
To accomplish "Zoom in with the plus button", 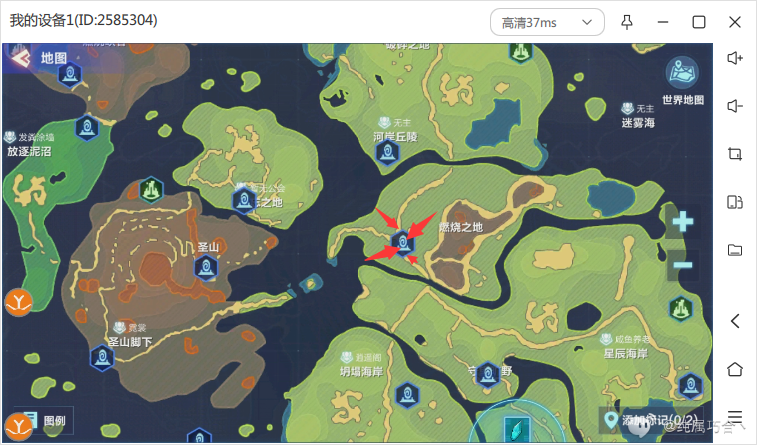I will click(x=683, y=222).
